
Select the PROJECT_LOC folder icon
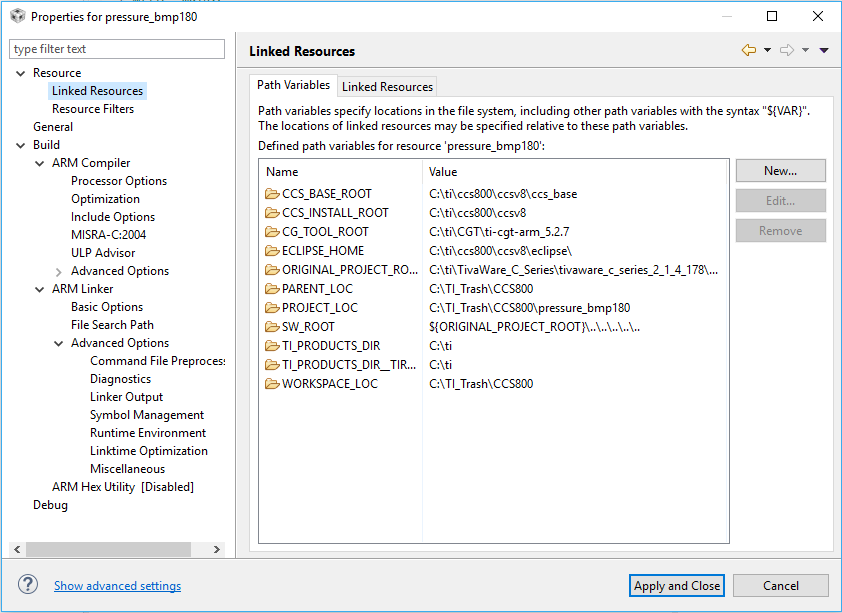(271, 308)
